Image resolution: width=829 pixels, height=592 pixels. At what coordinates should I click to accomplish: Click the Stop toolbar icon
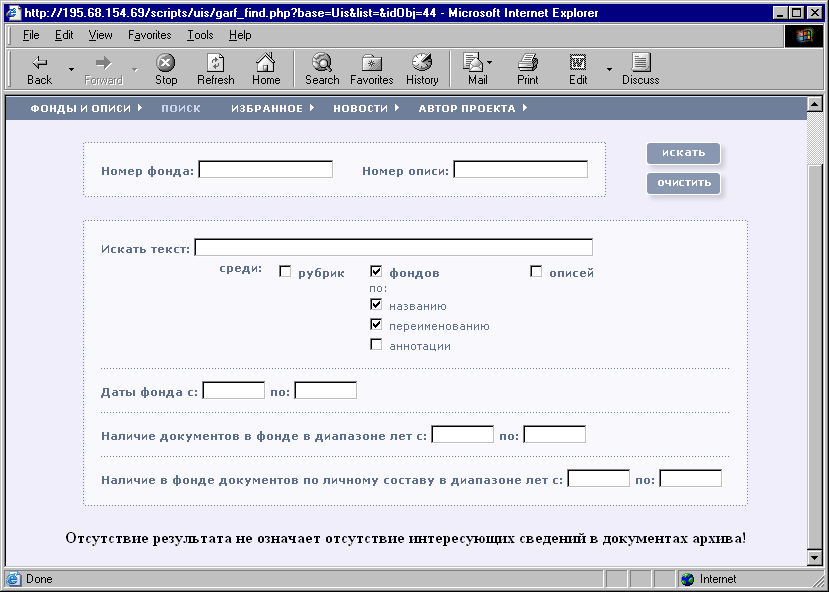tap(165, 63)
